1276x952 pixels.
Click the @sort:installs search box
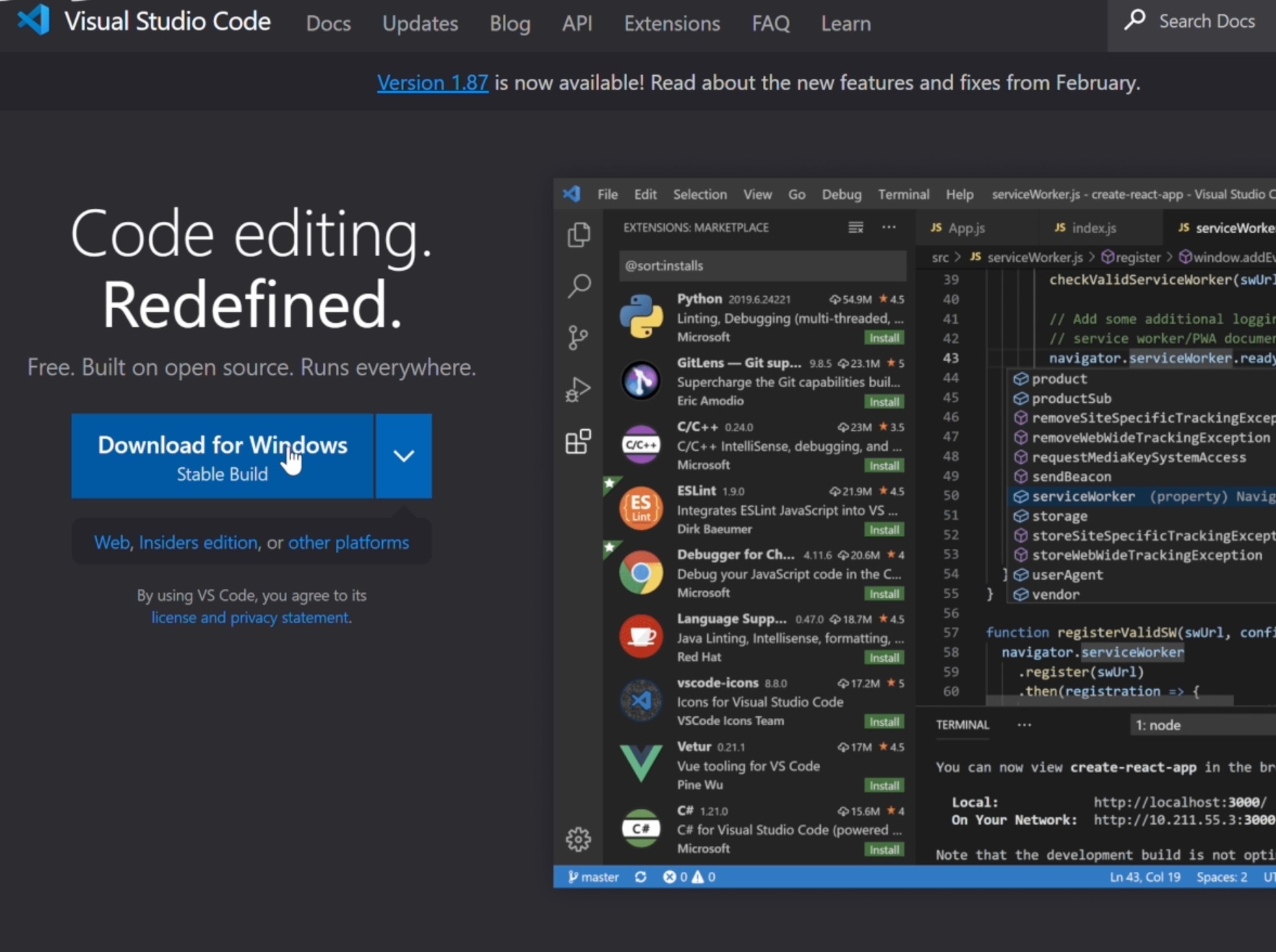762,265
